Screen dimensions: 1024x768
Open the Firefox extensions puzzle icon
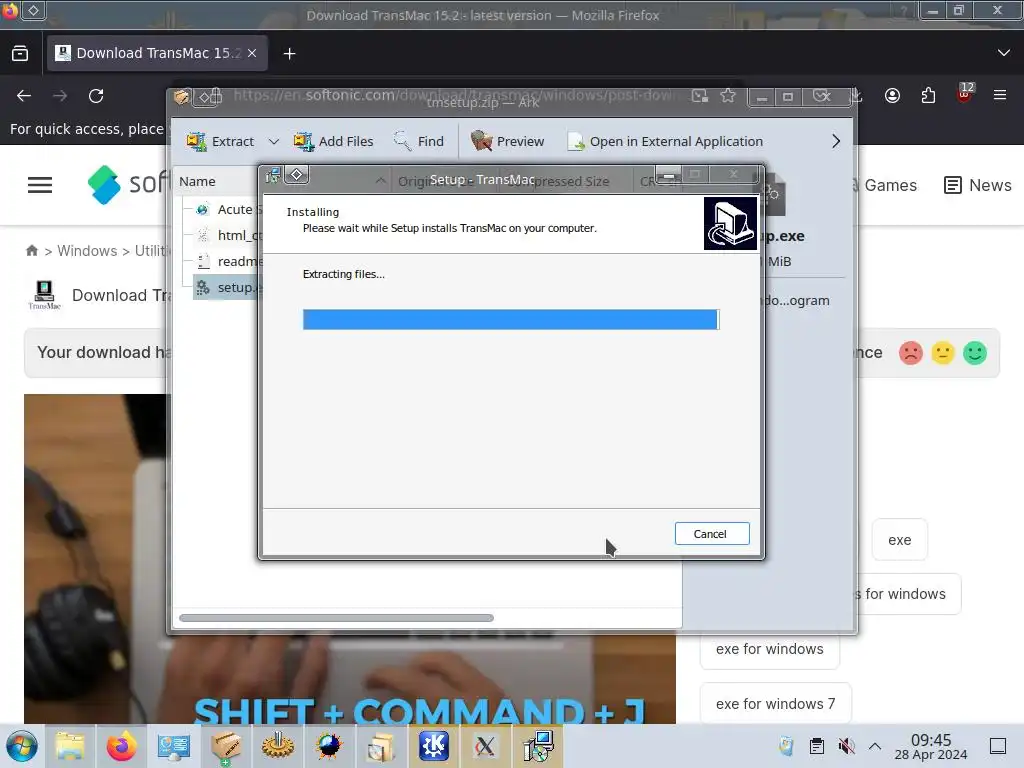click(x=928, y=96)
